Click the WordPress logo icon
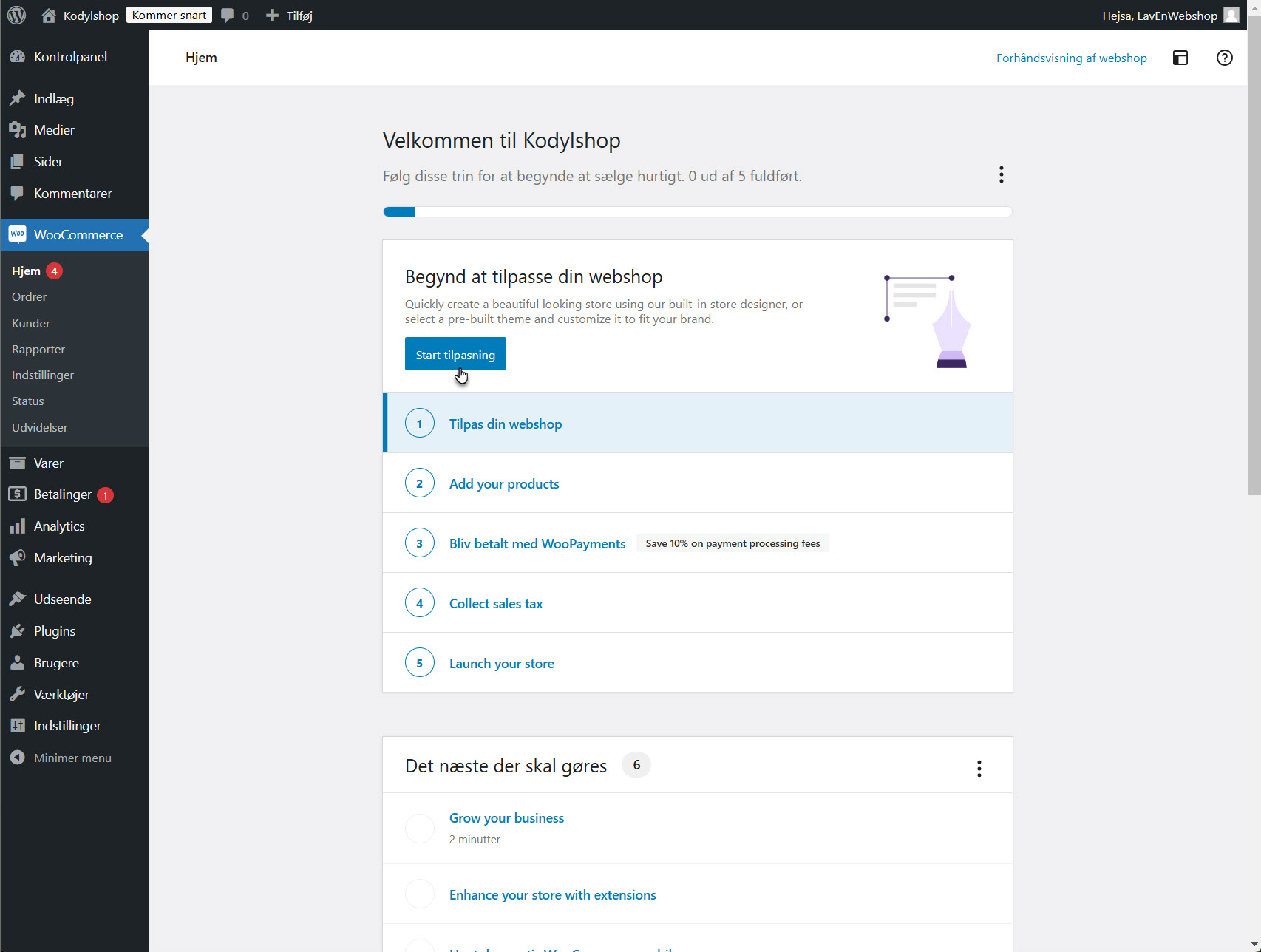The width and height of the screenshot is (1261, 952). pyautogui.click(x=16, y=16)
